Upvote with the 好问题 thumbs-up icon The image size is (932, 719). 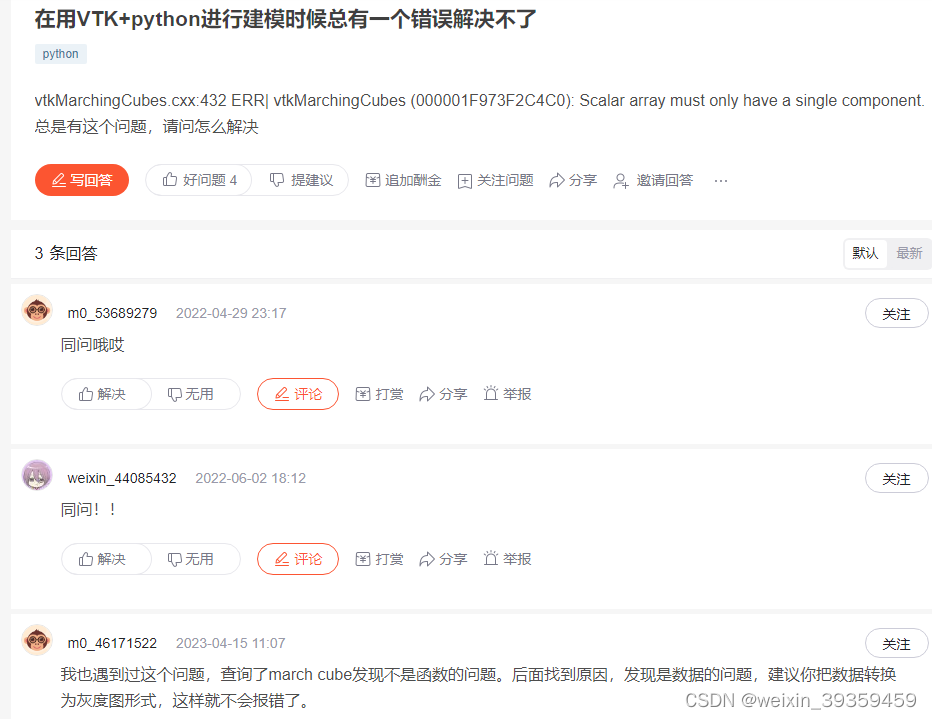pos(170,179)
